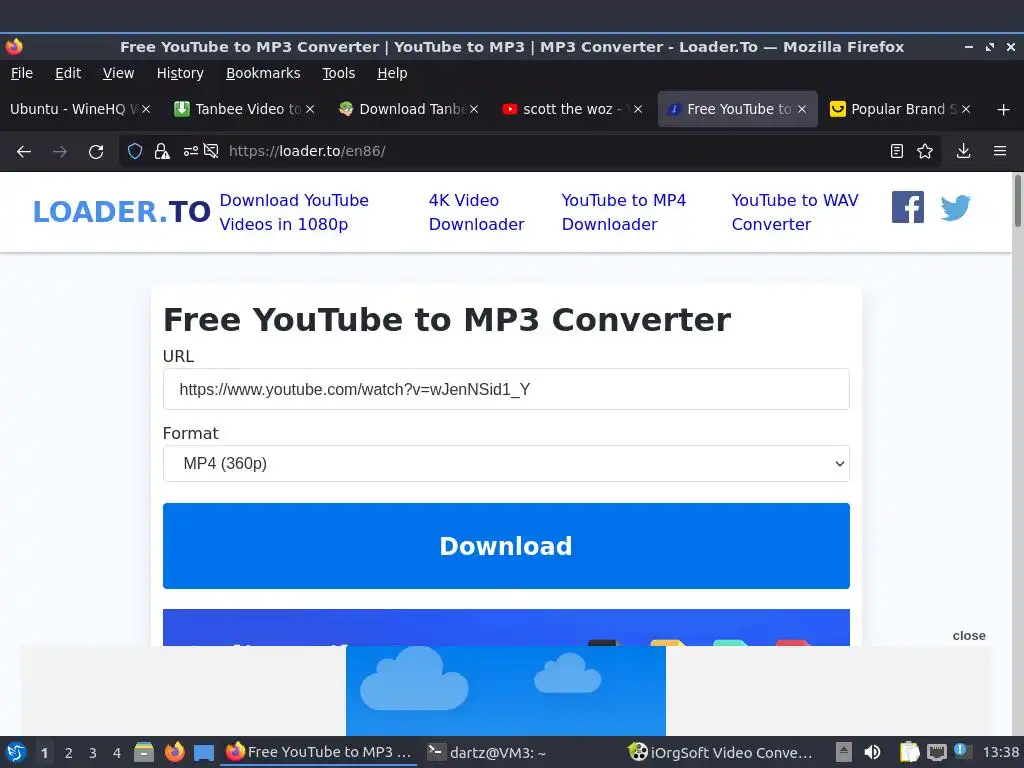
Task: Close the Tanbee Video tab
Action: 310,109
